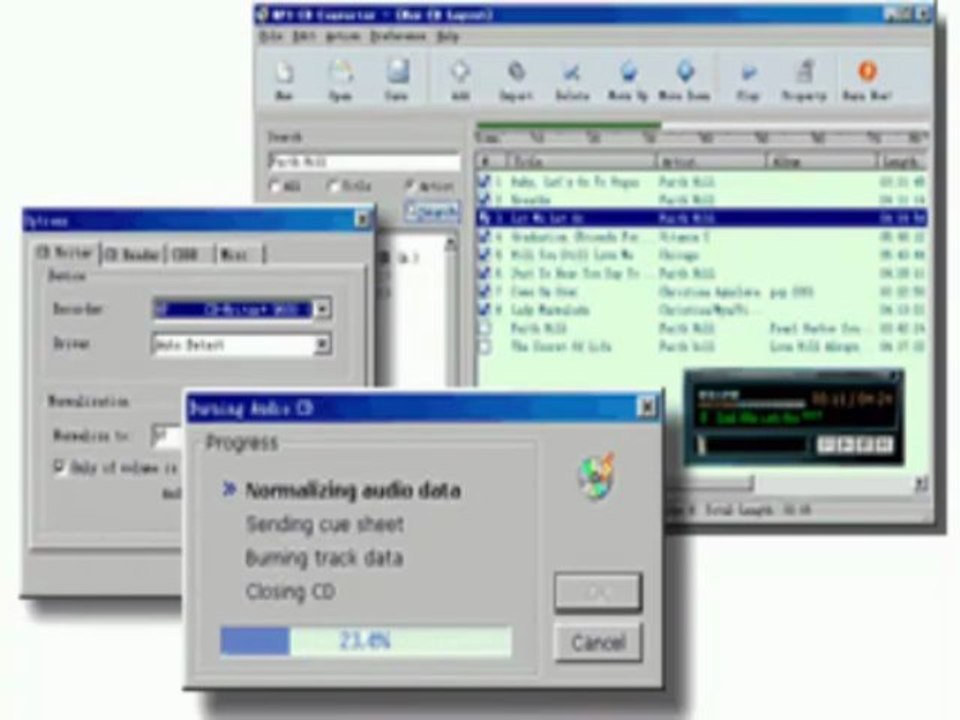Sort tracks by Title column header
The height and width of the screenshot is (720, 960).
pos(582,162)
